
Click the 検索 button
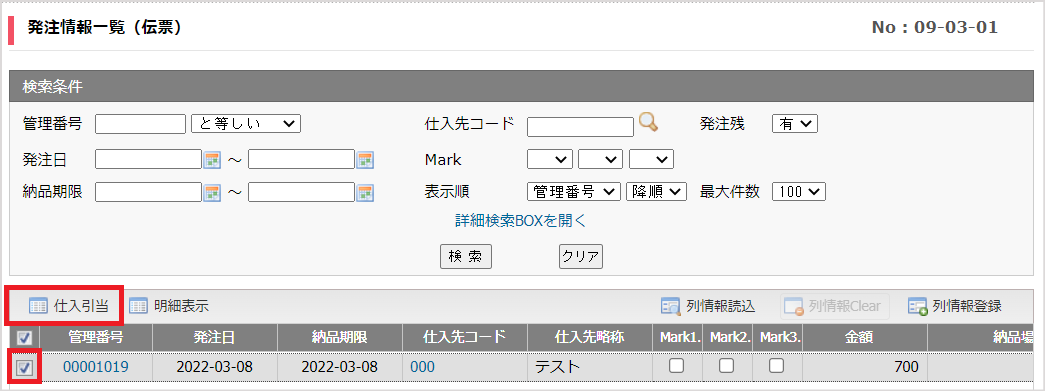click(x=466, y=256)
